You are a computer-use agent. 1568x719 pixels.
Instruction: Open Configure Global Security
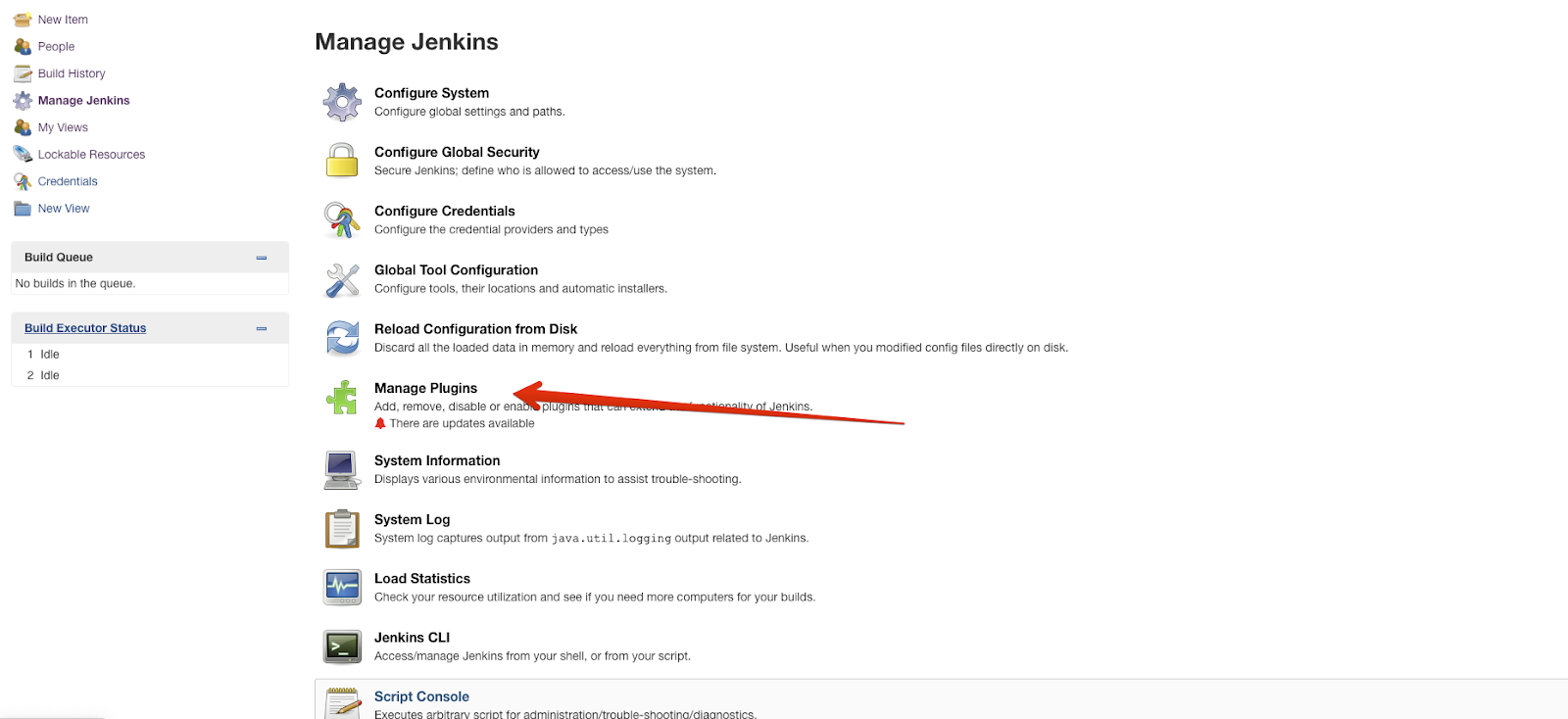[x=457, y=152]
